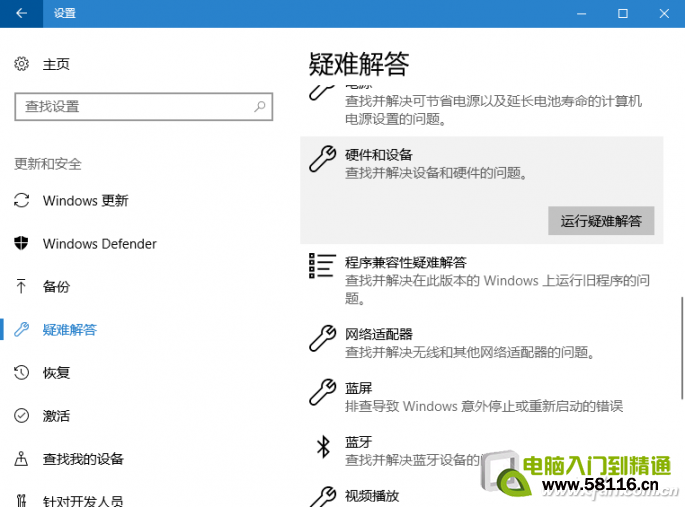Screen dimensions: 685x507
Task: Open 查找我的设备 section
Action: click(x=83, y=459)
